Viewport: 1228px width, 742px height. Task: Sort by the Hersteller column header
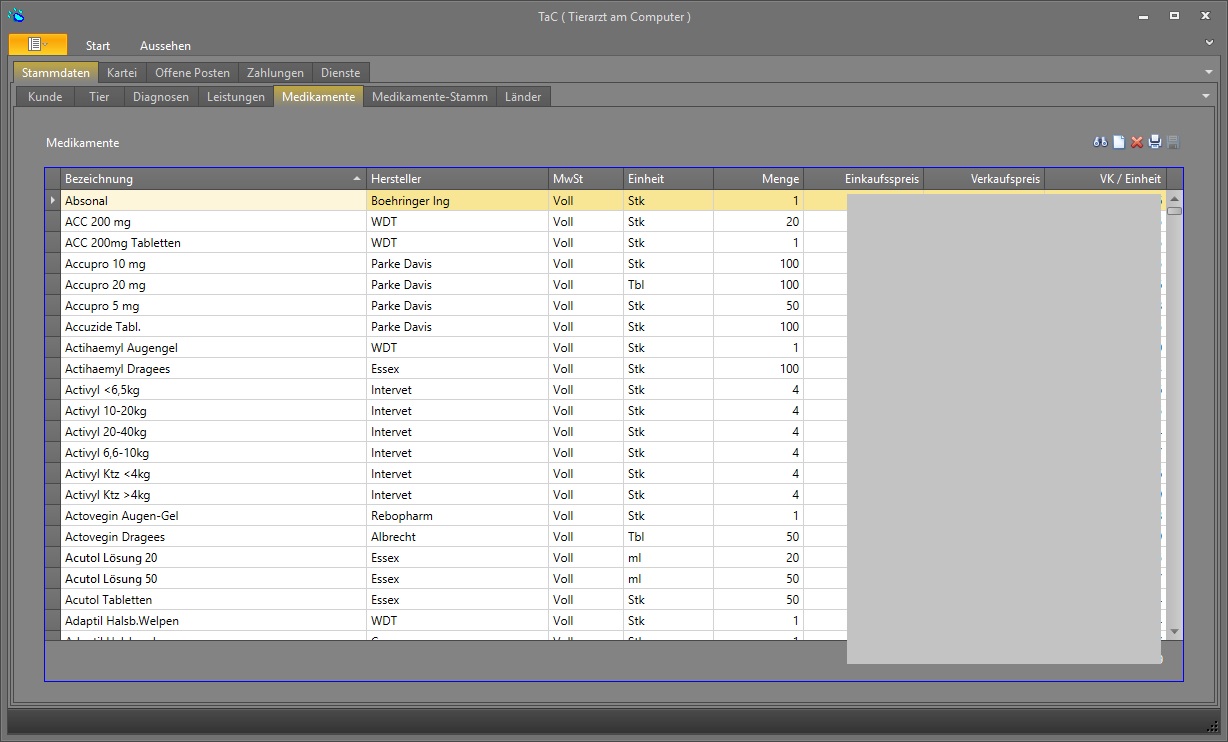click(x=457, y=179)
